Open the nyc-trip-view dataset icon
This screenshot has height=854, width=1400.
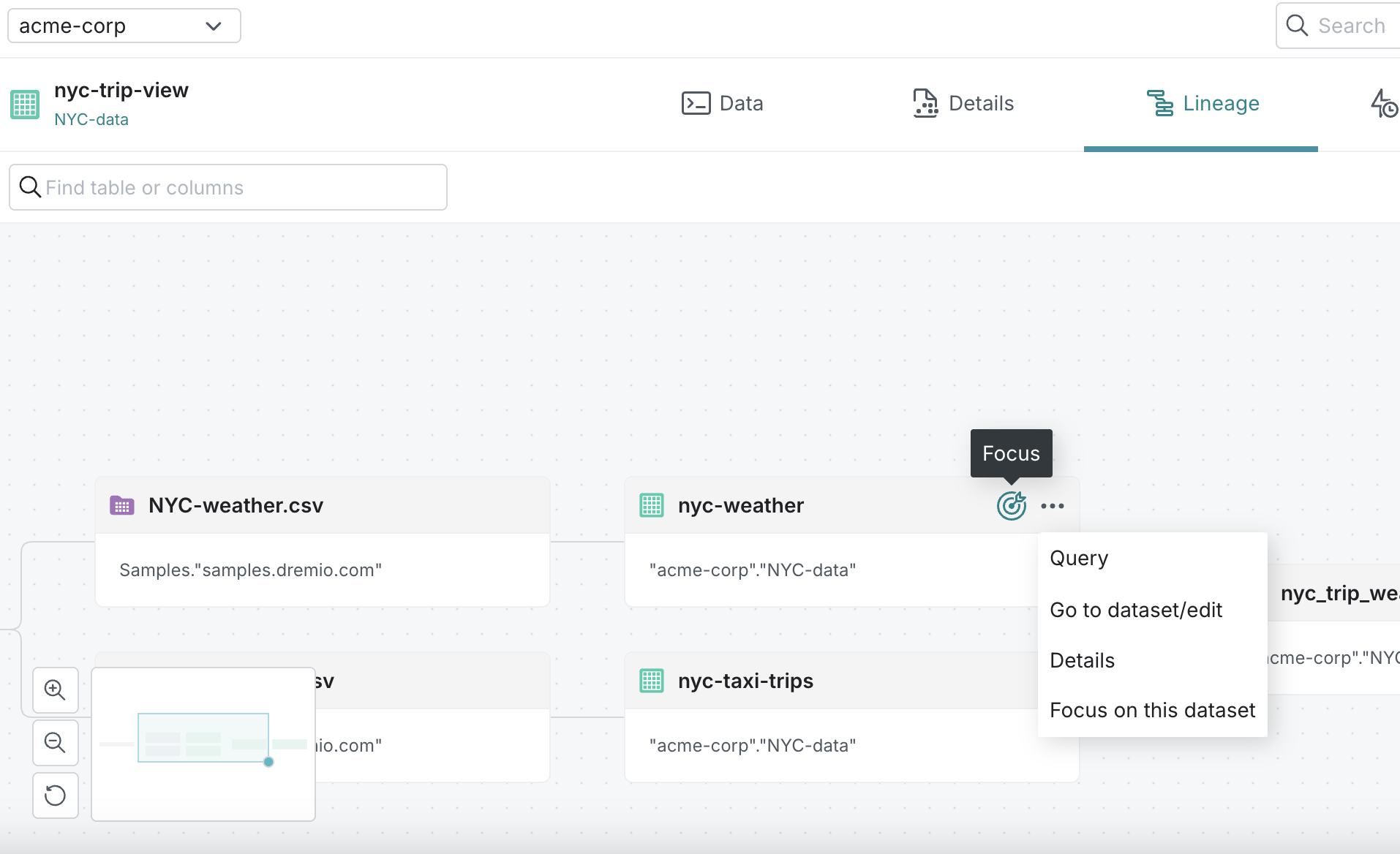click(24, 104)
